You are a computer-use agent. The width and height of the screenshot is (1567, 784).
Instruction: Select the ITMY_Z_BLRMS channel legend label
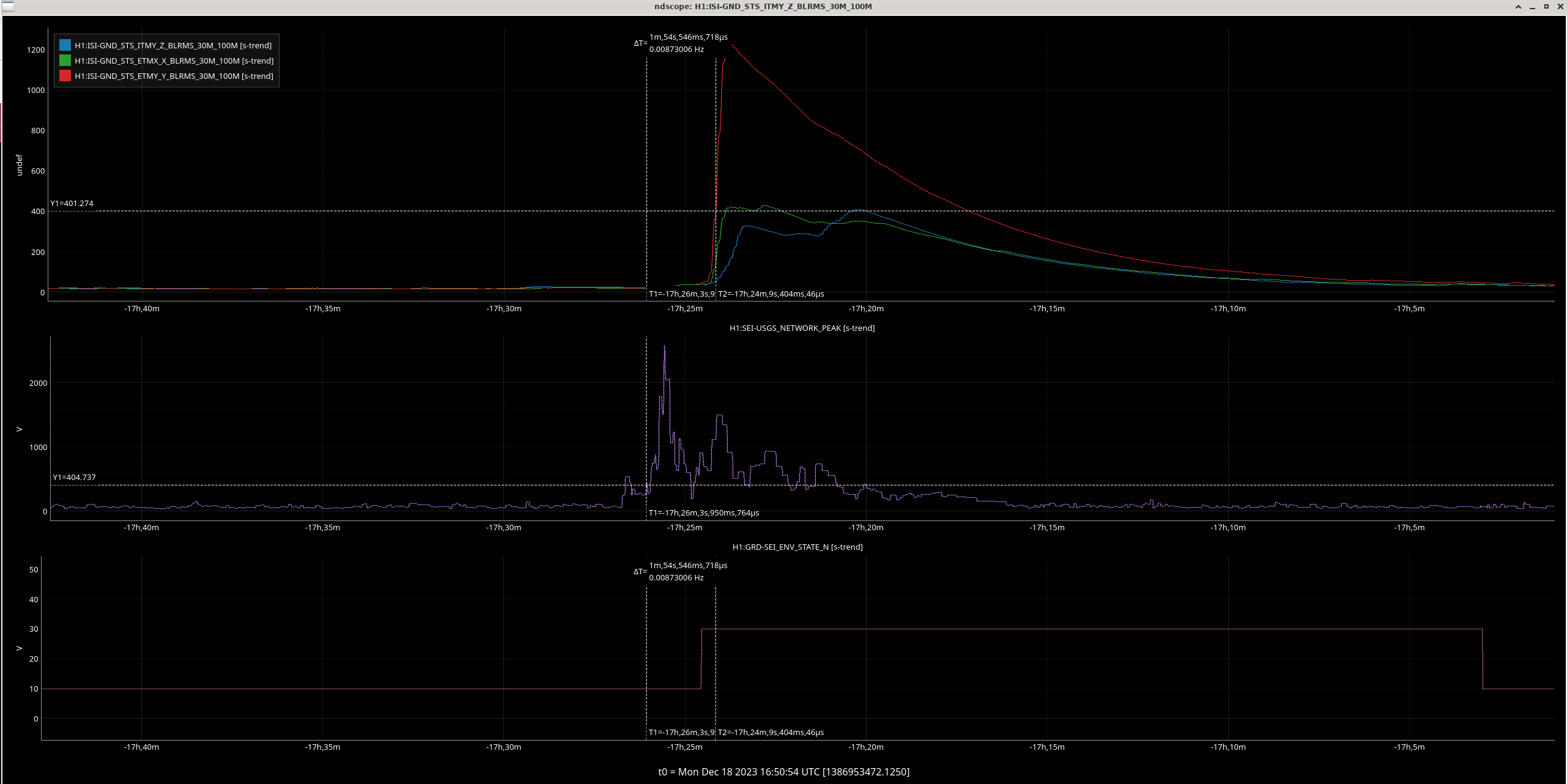pyautogui.click(x=173, y=45)
